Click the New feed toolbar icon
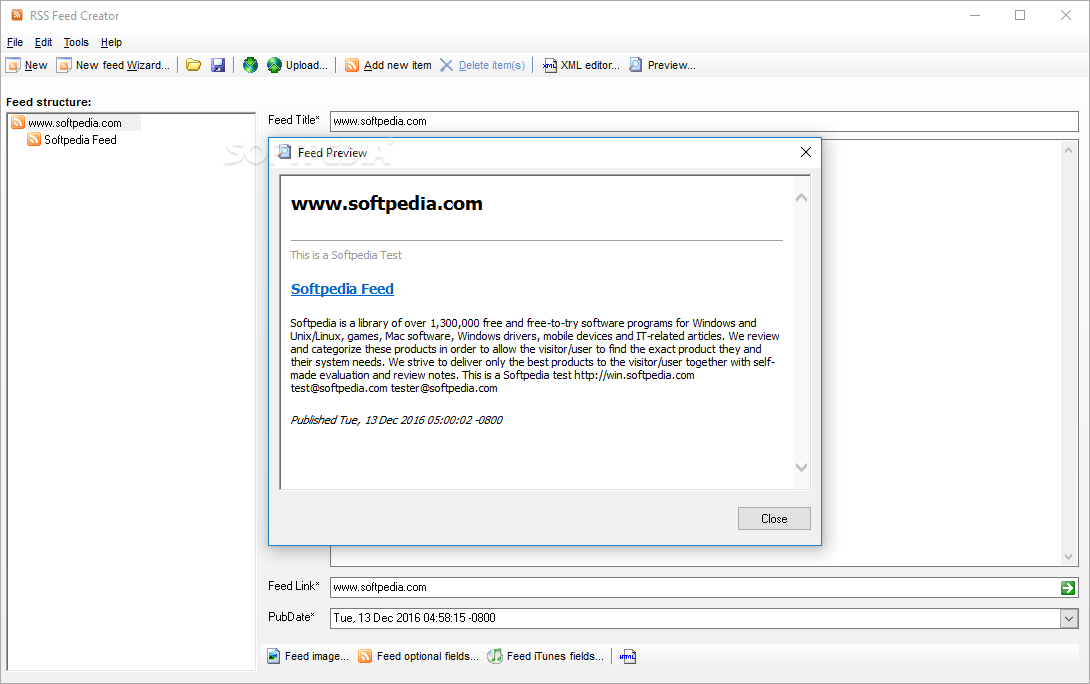Image resolution: width=1090 pixels, height=684 pixels. click(x=27, y=65)
